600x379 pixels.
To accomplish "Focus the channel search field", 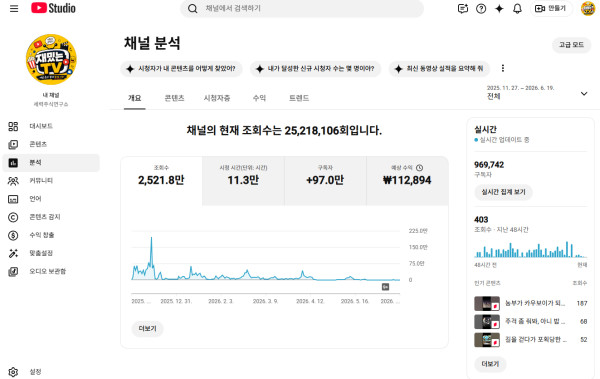I will click(302, 8).
